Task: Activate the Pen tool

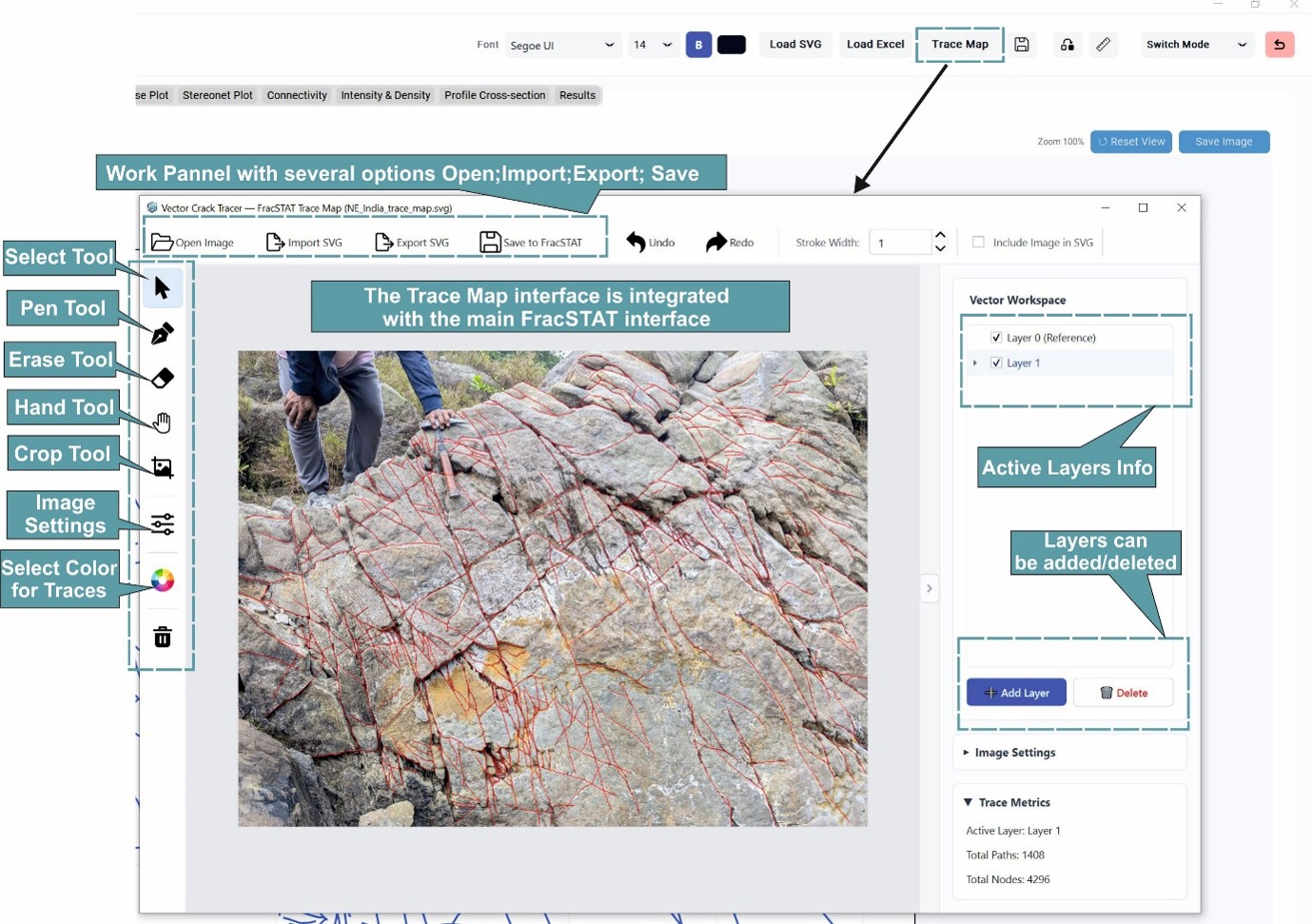Action: [x=162, y=333]
